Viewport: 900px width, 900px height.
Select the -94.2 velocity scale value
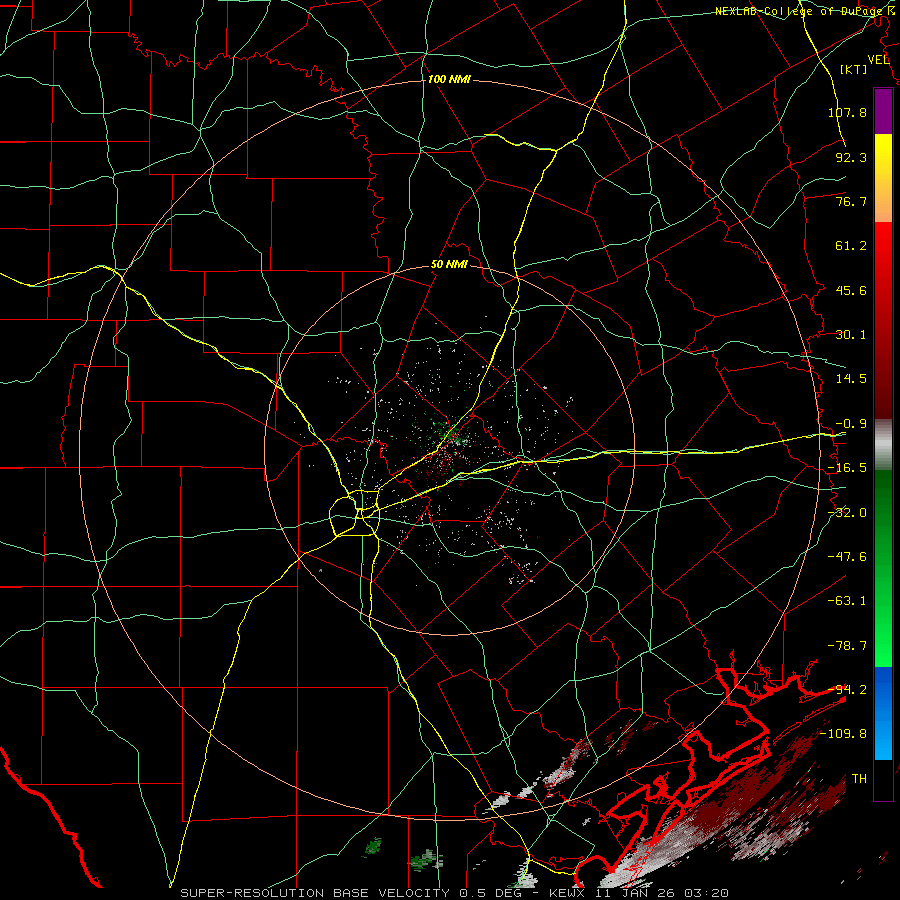[x=847, y=690]
